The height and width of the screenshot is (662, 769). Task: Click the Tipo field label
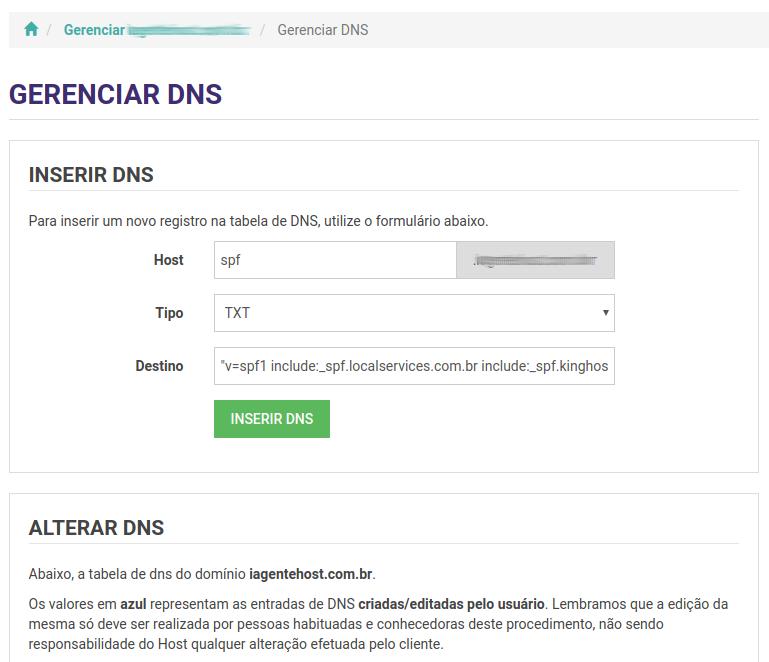click(x=169, y=313)
